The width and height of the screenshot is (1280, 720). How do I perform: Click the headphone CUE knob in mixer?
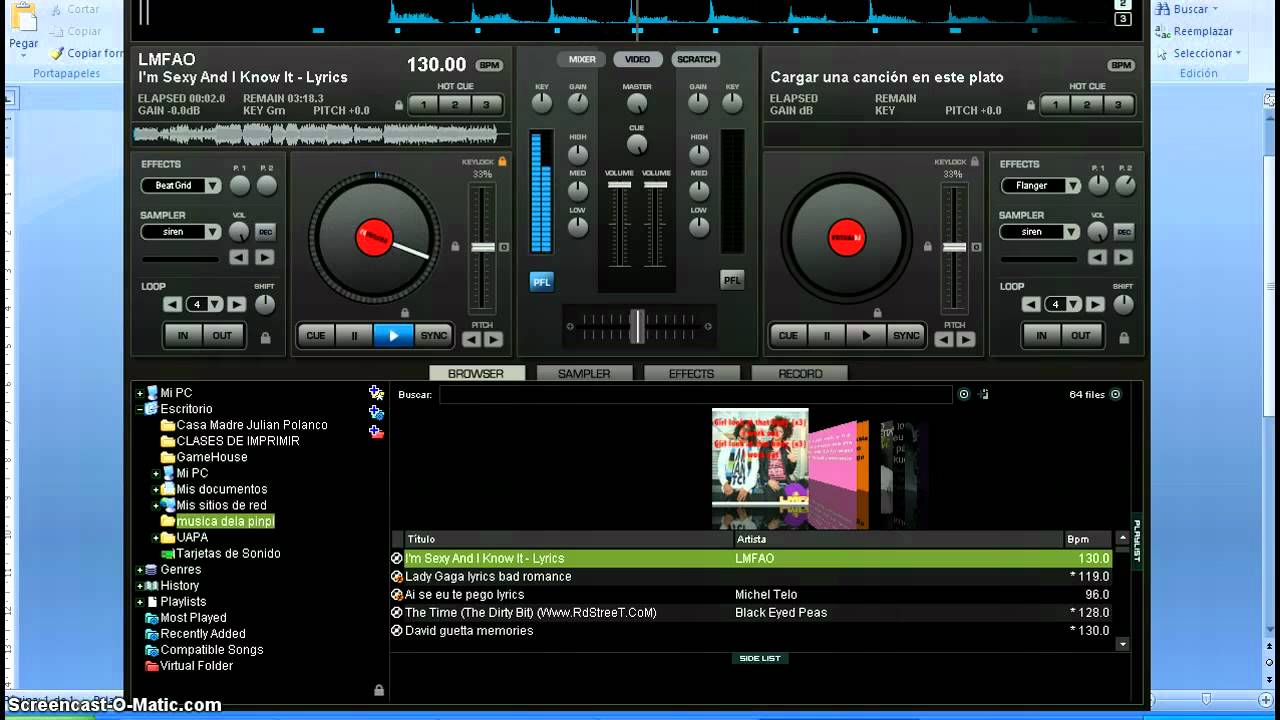tap(637, 145)
